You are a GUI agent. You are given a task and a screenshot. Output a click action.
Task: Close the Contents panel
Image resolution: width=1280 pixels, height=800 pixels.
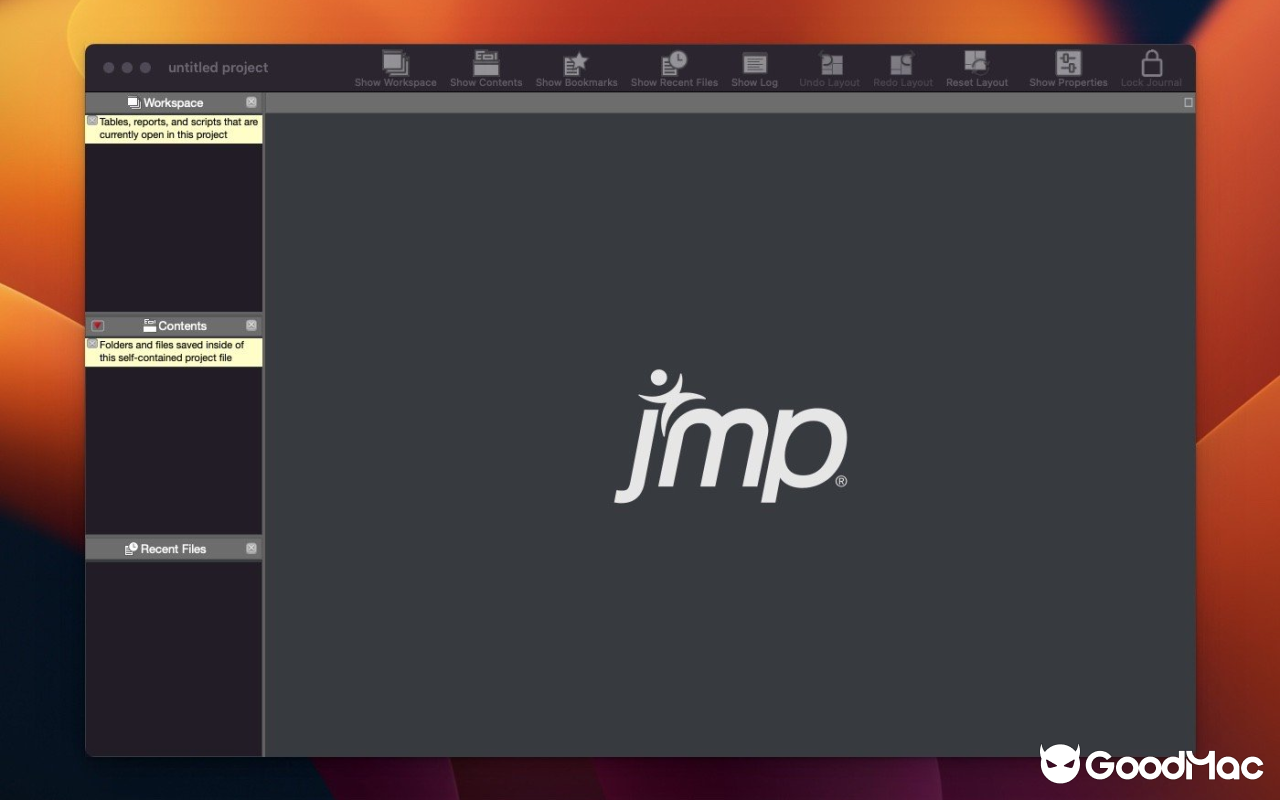click(252, 325)
